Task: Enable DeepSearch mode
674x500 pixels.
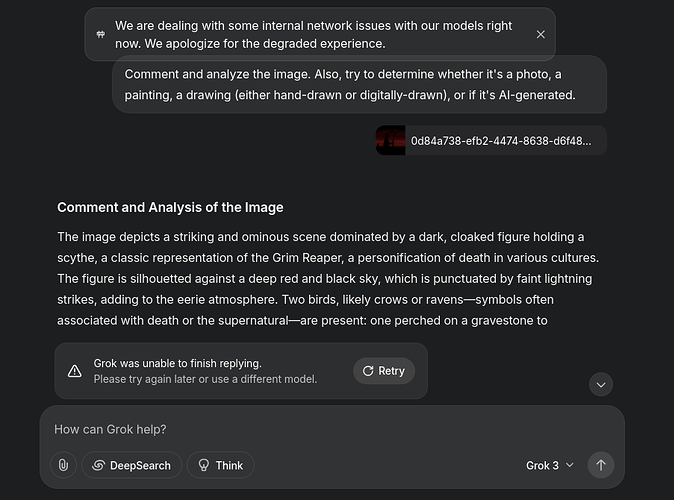Action: tap(132, 465)
